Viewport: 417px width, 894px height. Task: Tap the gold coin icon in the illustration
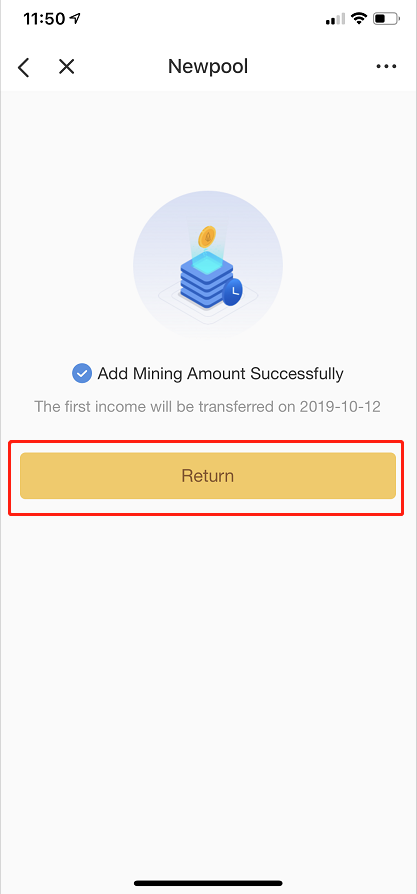coord(207,236)
